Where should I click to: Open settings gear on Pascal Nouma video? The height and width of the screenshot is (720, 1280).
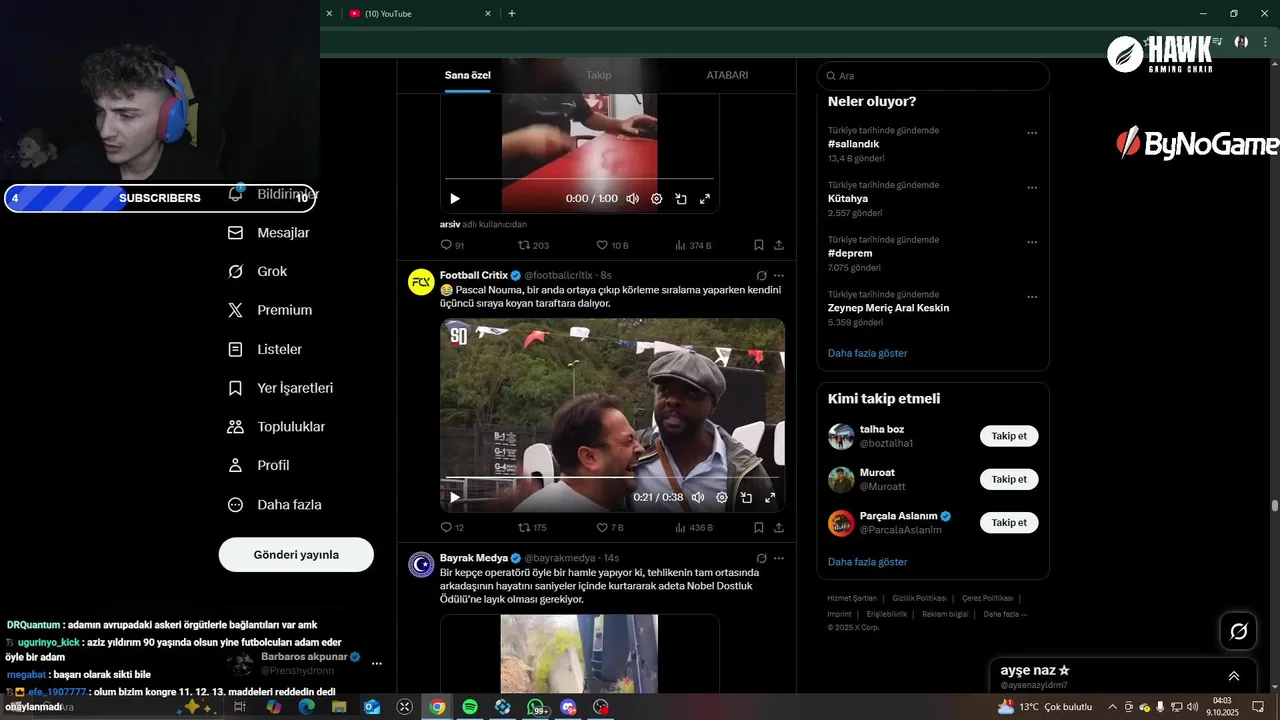[722, 497]
